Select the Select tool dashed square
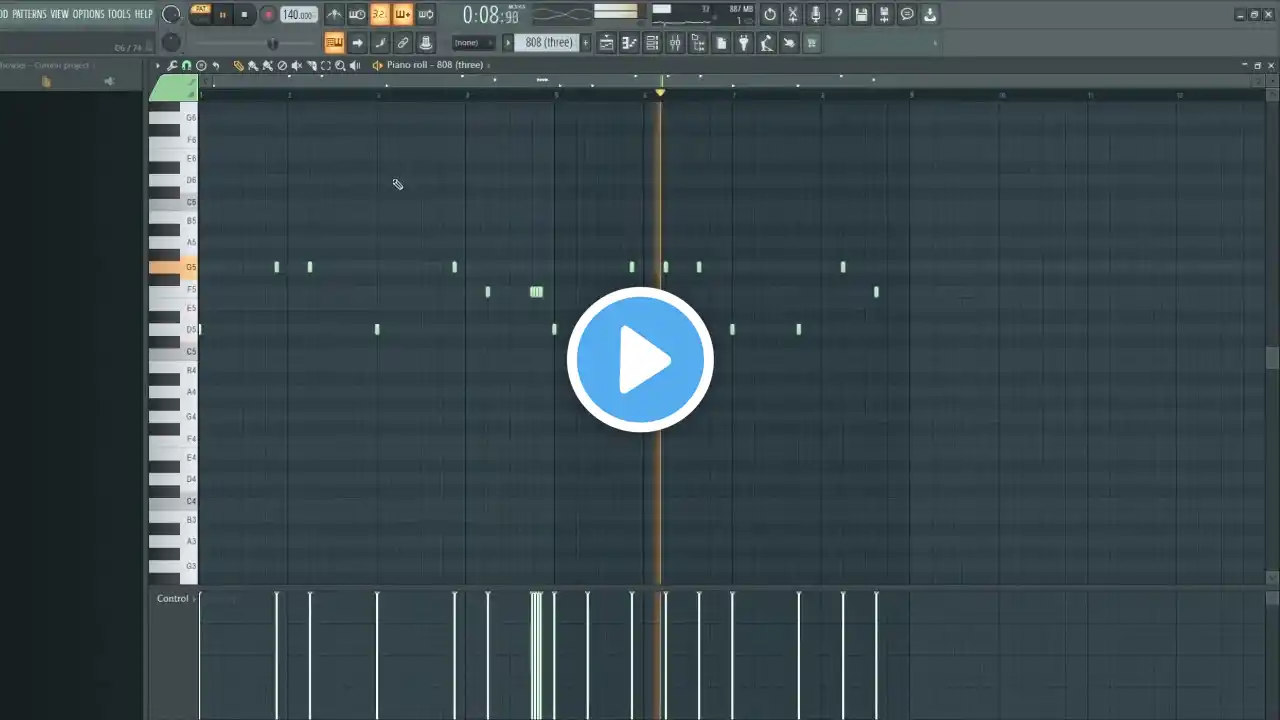 point(325,65)
